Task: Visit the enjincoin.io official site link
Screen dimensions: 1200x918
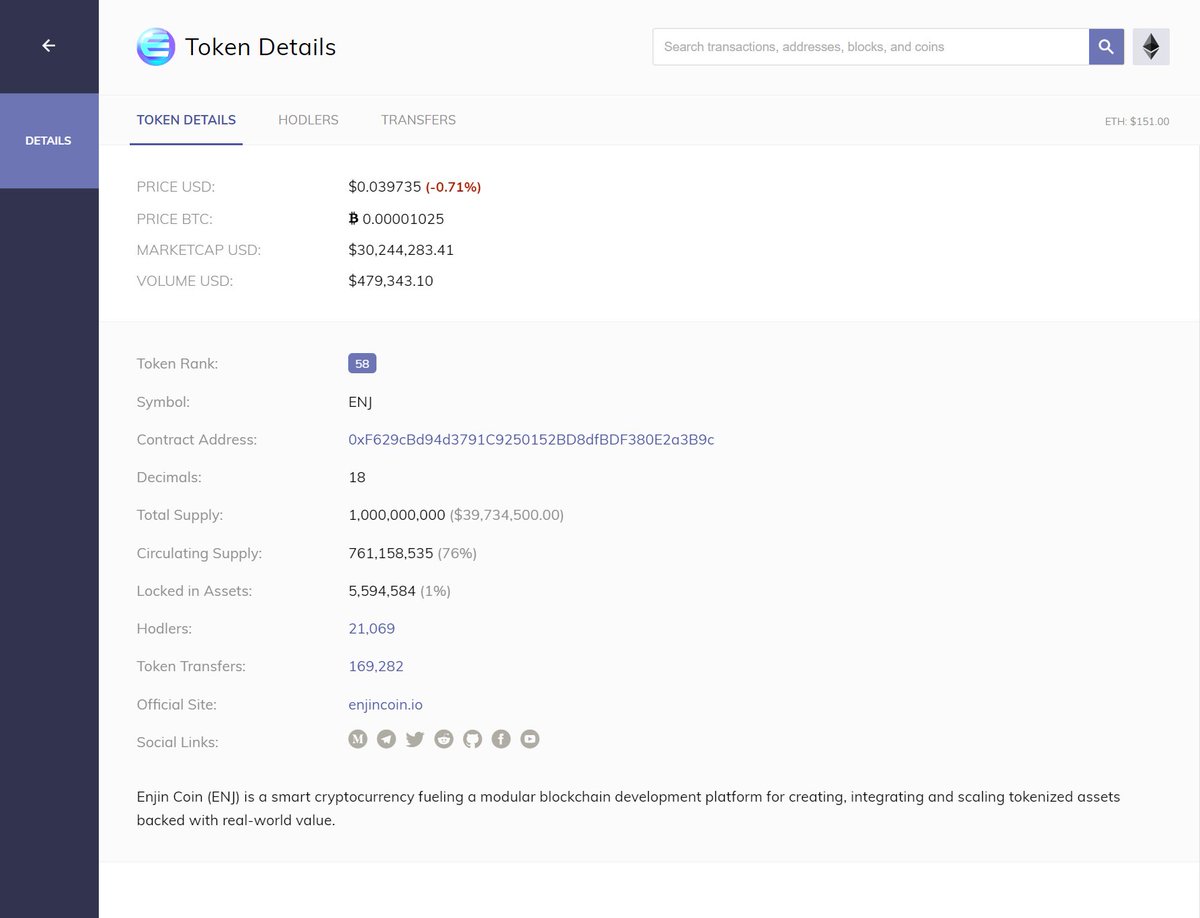Action: click(x=385, y=705)
